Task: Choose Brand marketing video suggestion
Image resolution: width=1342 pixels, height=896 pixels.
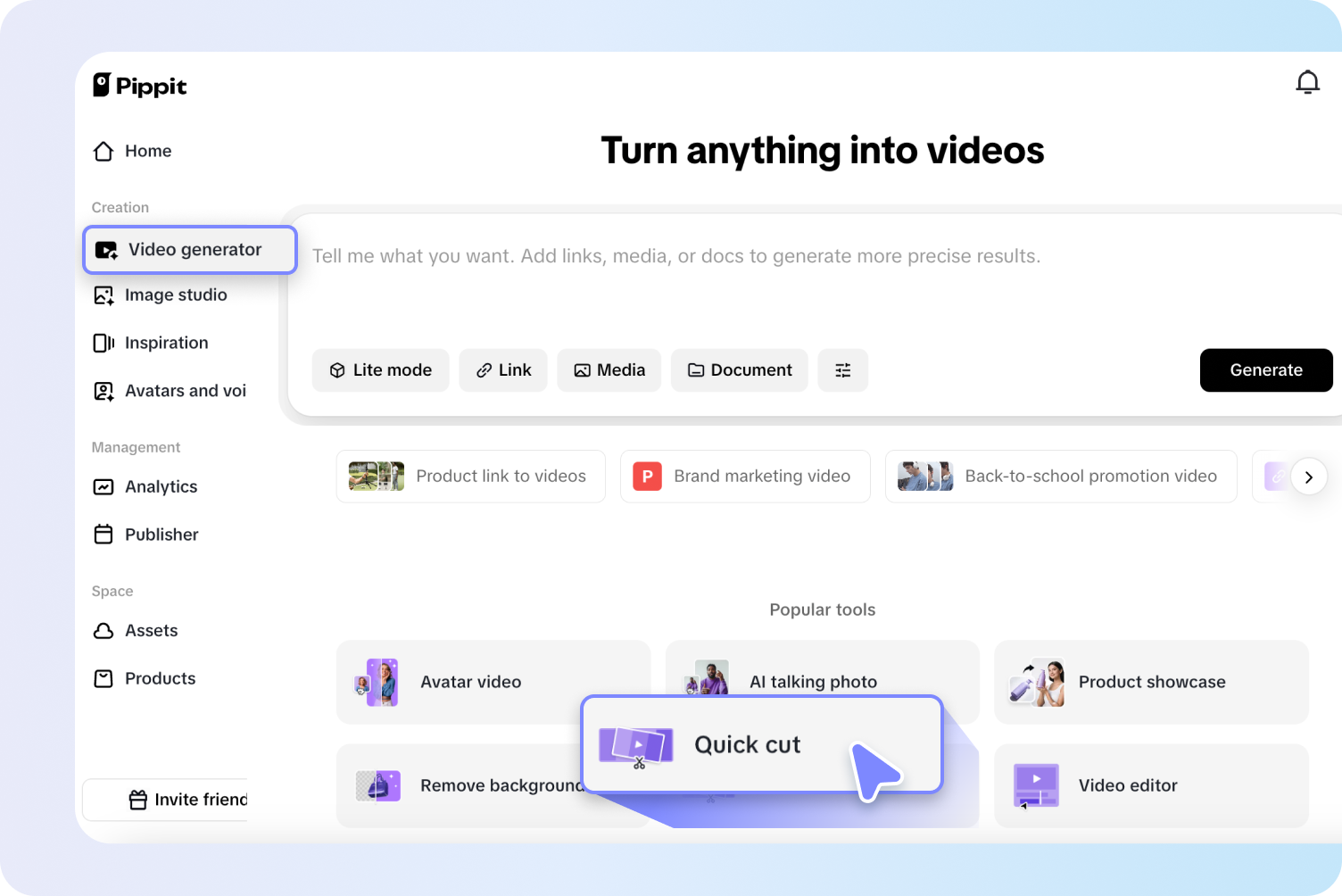Action: 745,477
